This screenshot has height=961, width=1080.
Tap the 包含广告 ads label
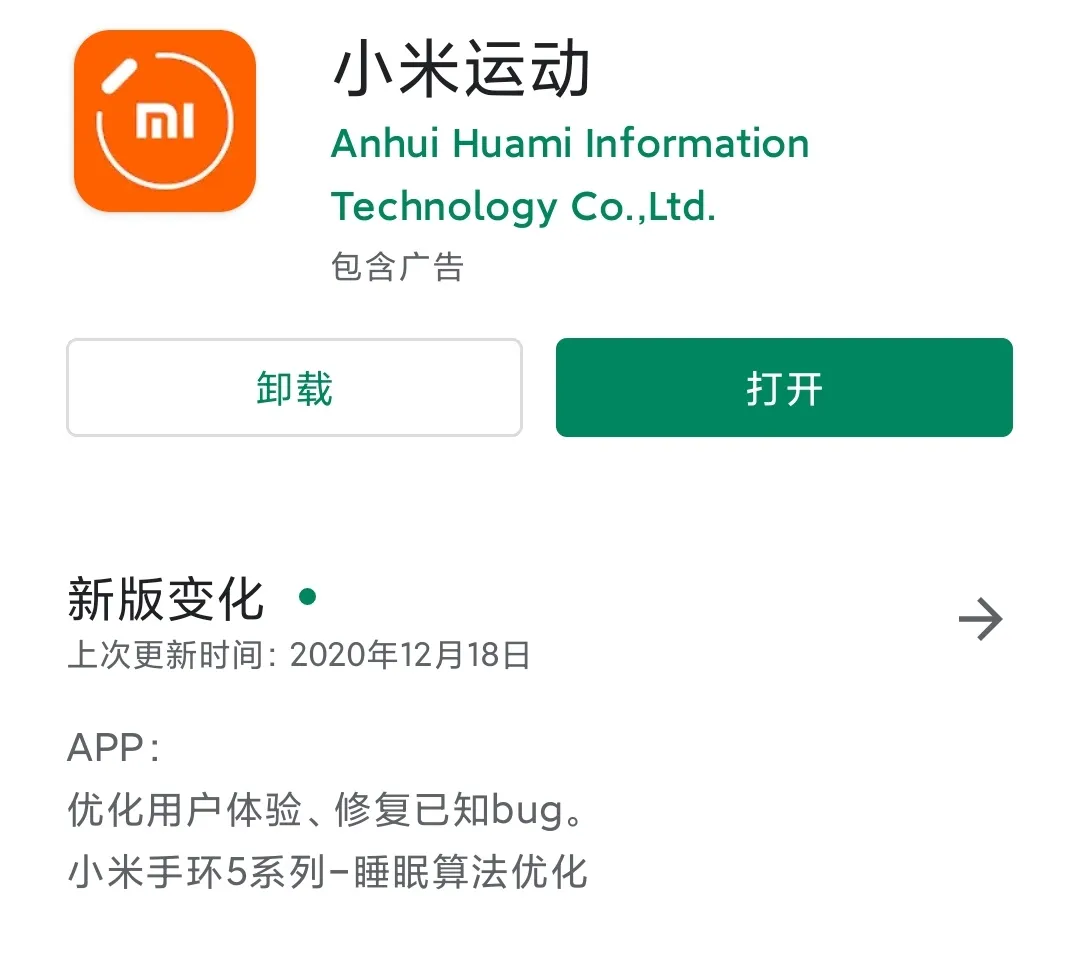pyautogui.click(x=397, y=267)
